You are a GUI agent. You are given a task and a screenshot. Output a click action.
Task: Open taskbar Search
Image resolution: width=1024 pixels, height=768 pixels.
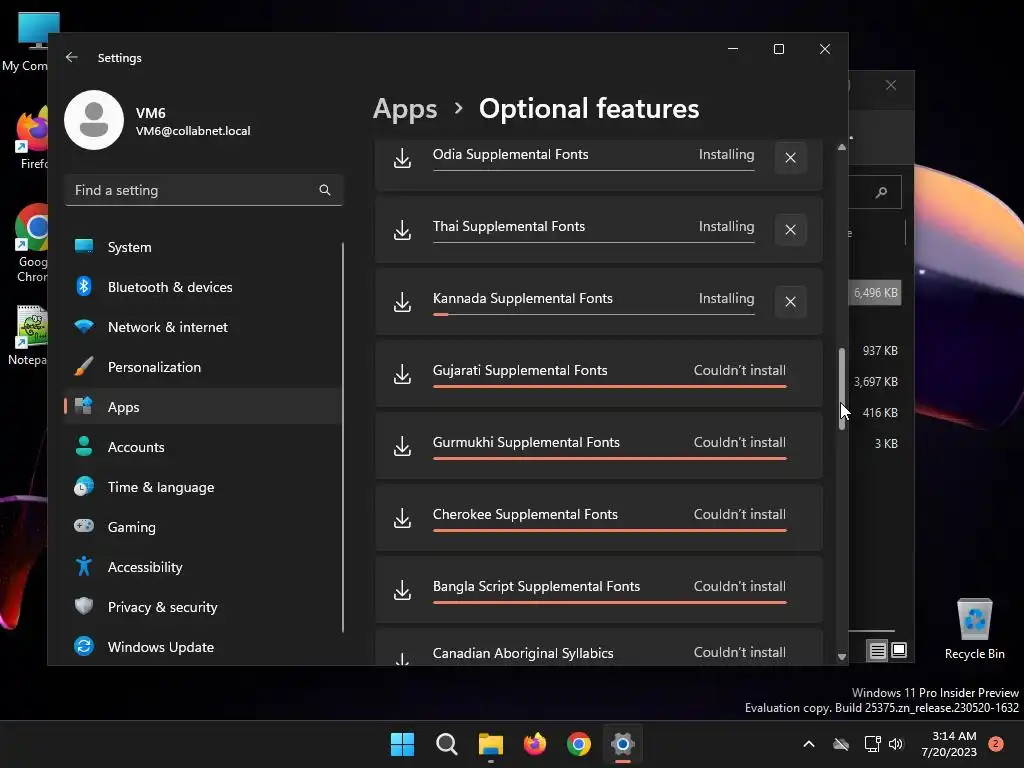(447, 744)
